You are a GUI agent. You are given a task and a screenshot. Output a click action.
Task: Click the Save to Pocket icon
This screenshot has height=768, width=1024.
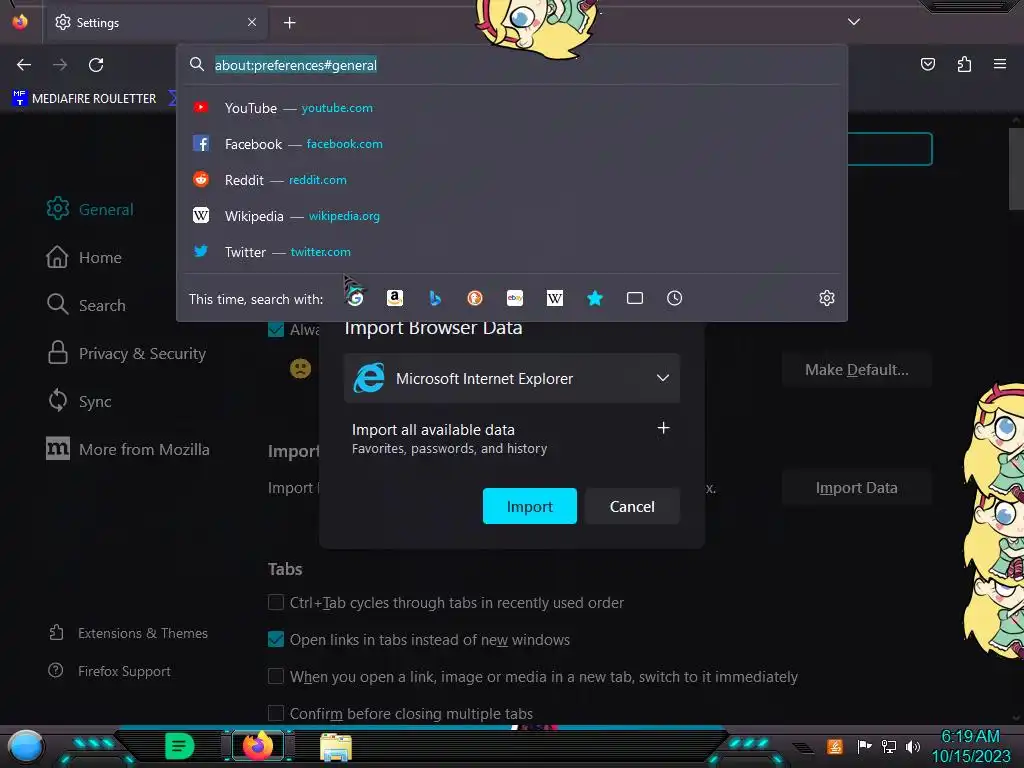[x=927, y=64]
